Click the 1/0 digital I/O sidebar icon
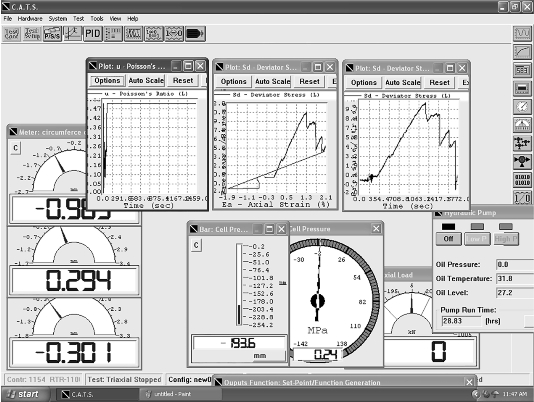Viewport: 534px width, 402px height. tap(522, 198)
